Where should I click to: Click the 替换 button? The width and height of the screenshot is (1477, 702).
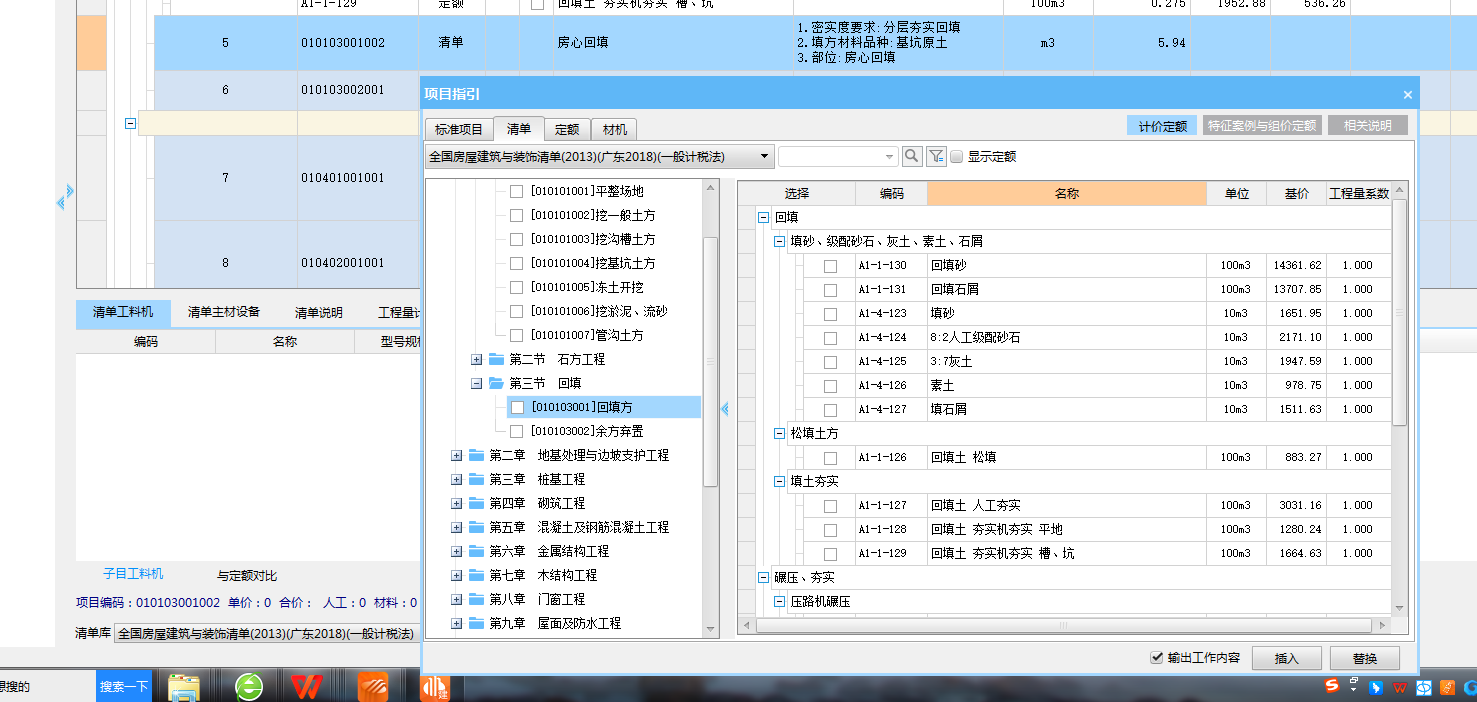1365,658
